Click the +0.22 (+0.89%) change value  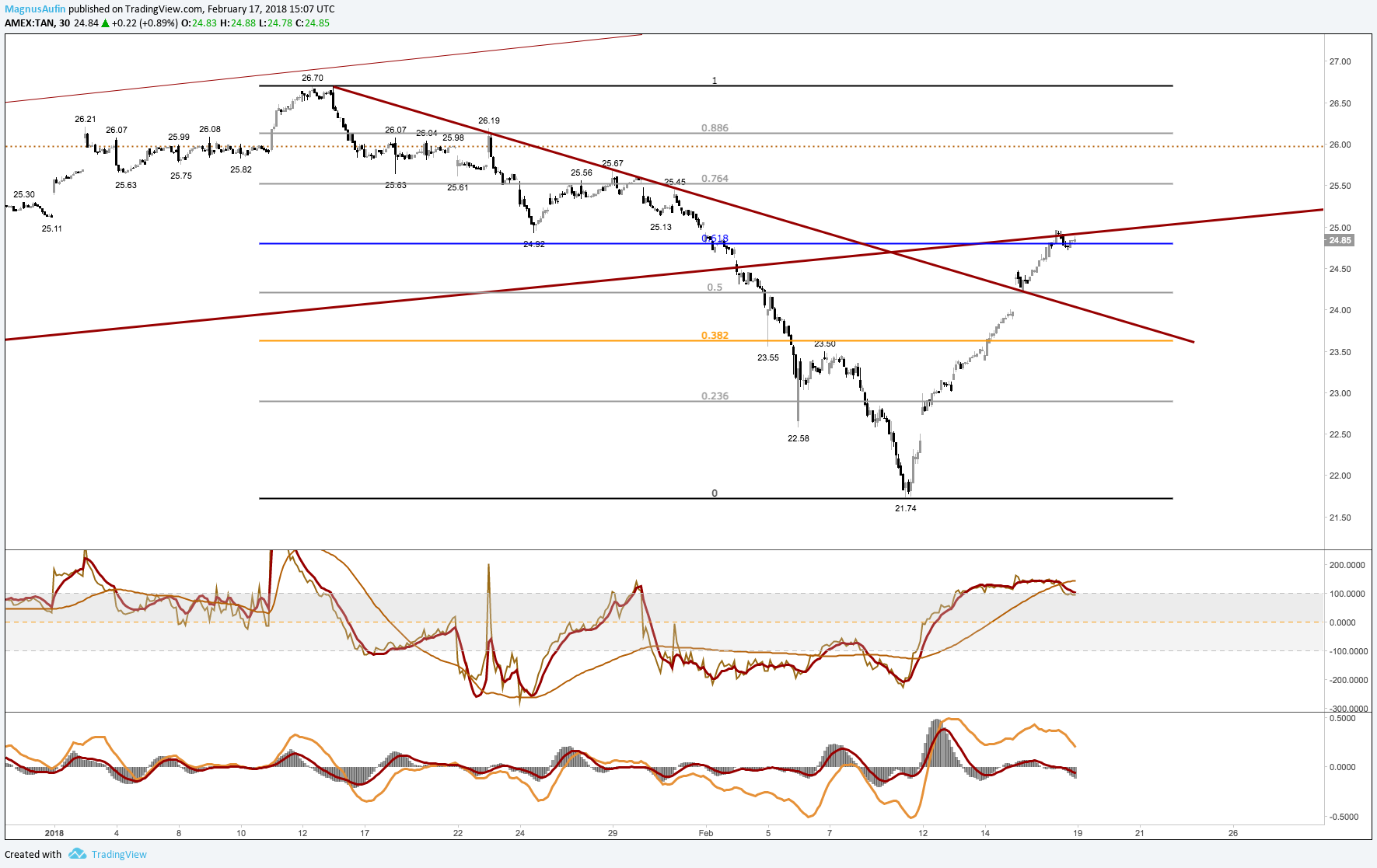tap(144, 23)
